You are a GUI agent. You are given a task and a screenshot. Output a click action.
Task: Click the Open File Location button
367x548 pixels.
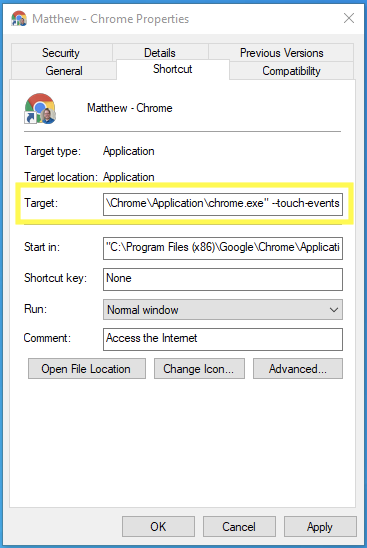(x=87, y=368)
